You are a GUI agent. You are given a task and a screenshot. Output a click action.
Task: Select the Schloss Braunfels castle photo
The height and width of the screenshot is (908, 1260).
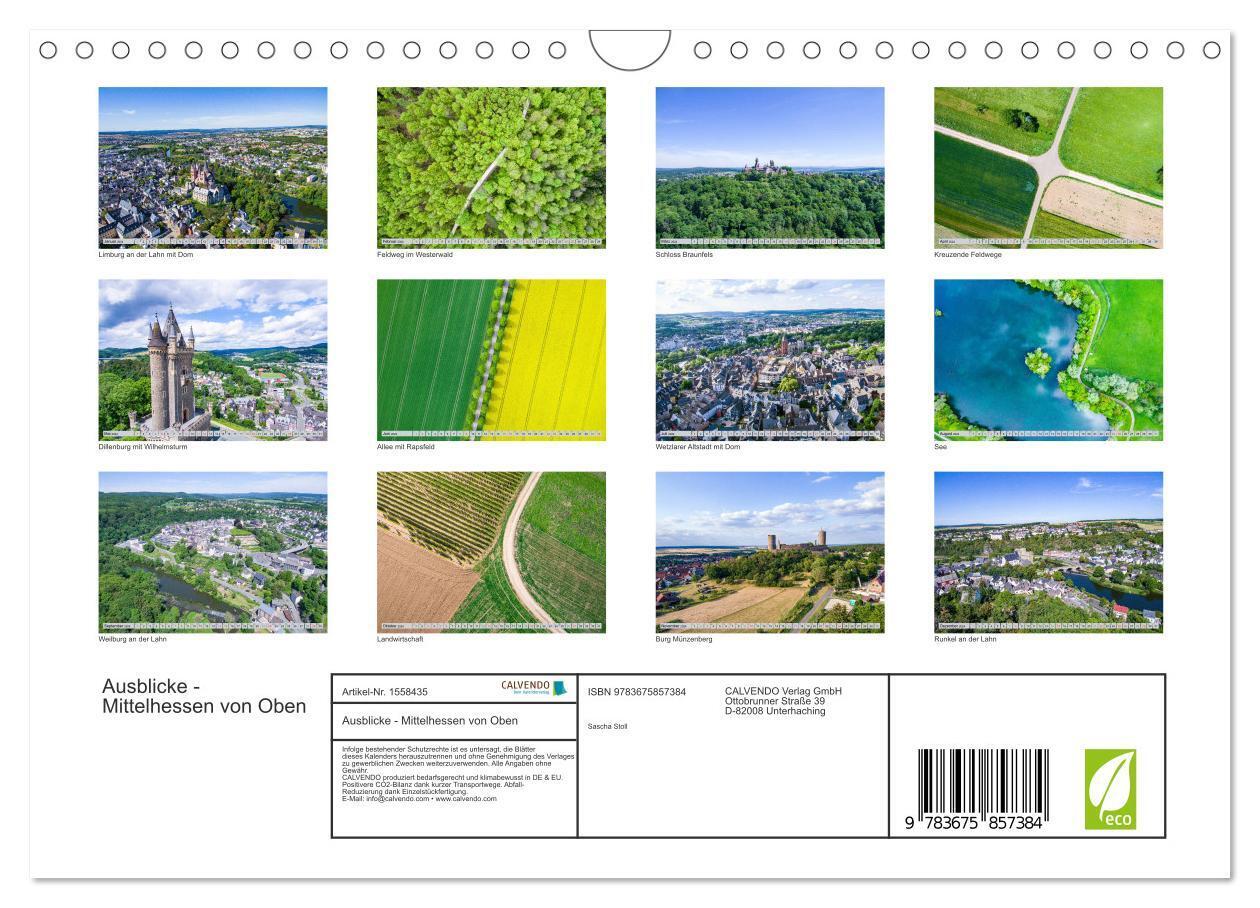coord(770,167)
